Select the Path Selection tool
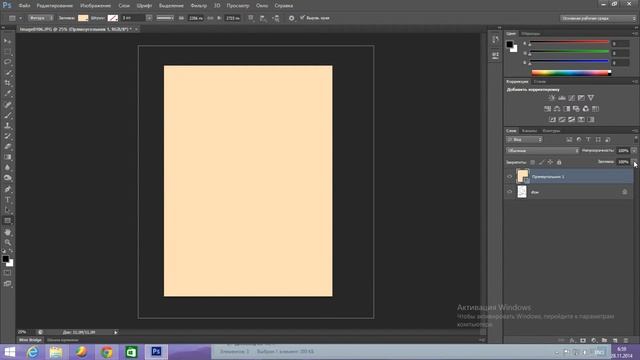The image size is (640, 360). [x=7, y=210]
